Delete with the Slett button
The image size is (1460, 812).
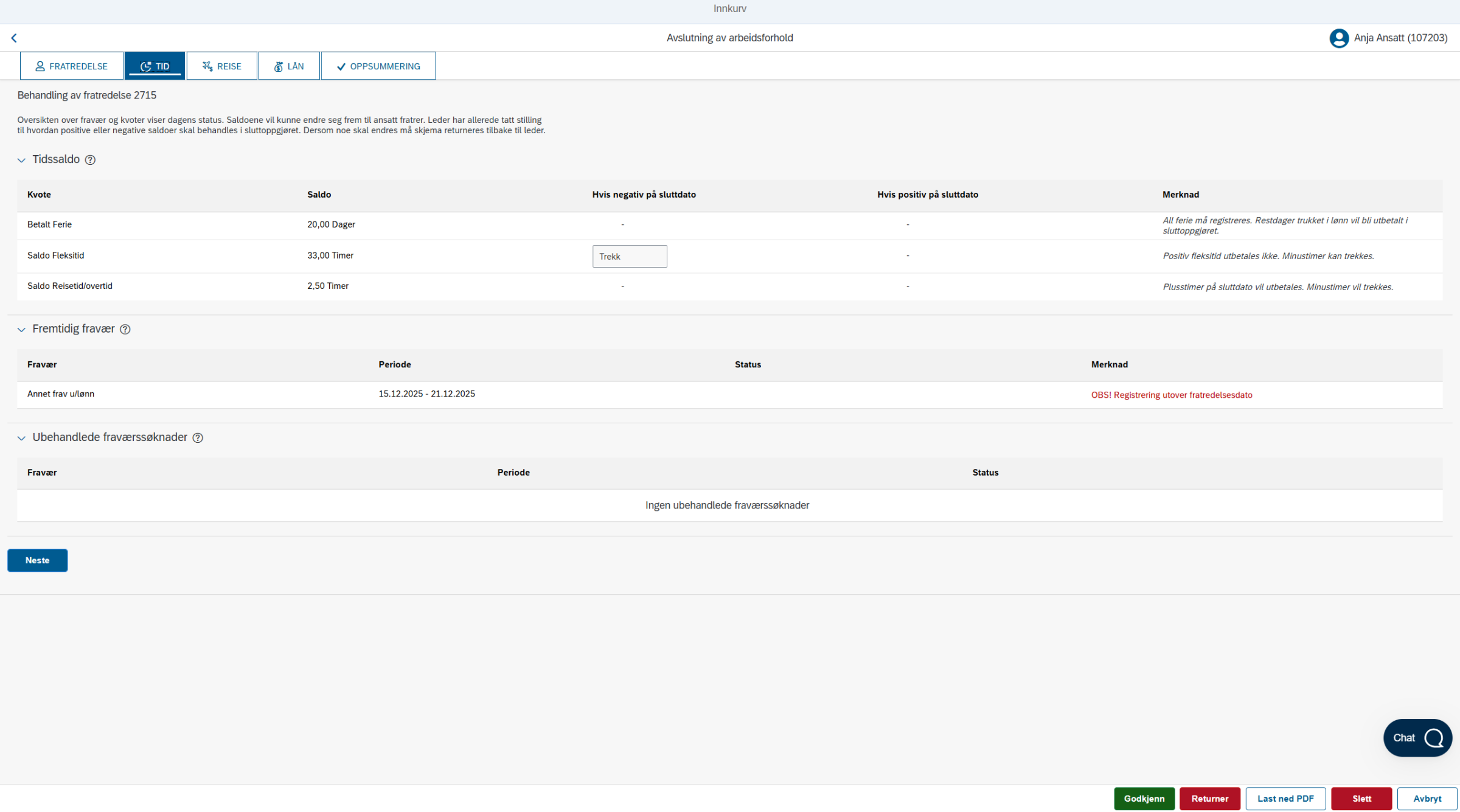coord(1361,799)
